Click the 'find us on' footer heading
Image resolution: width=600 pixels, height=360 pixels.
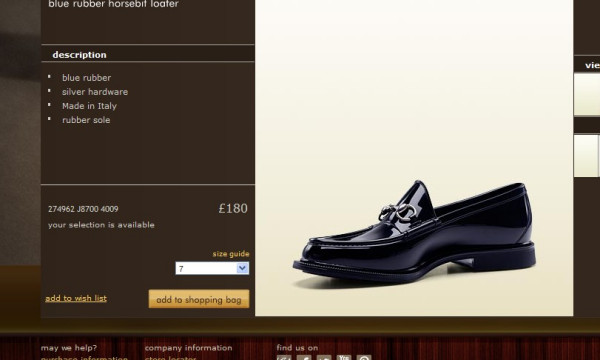tap(297, 348)
